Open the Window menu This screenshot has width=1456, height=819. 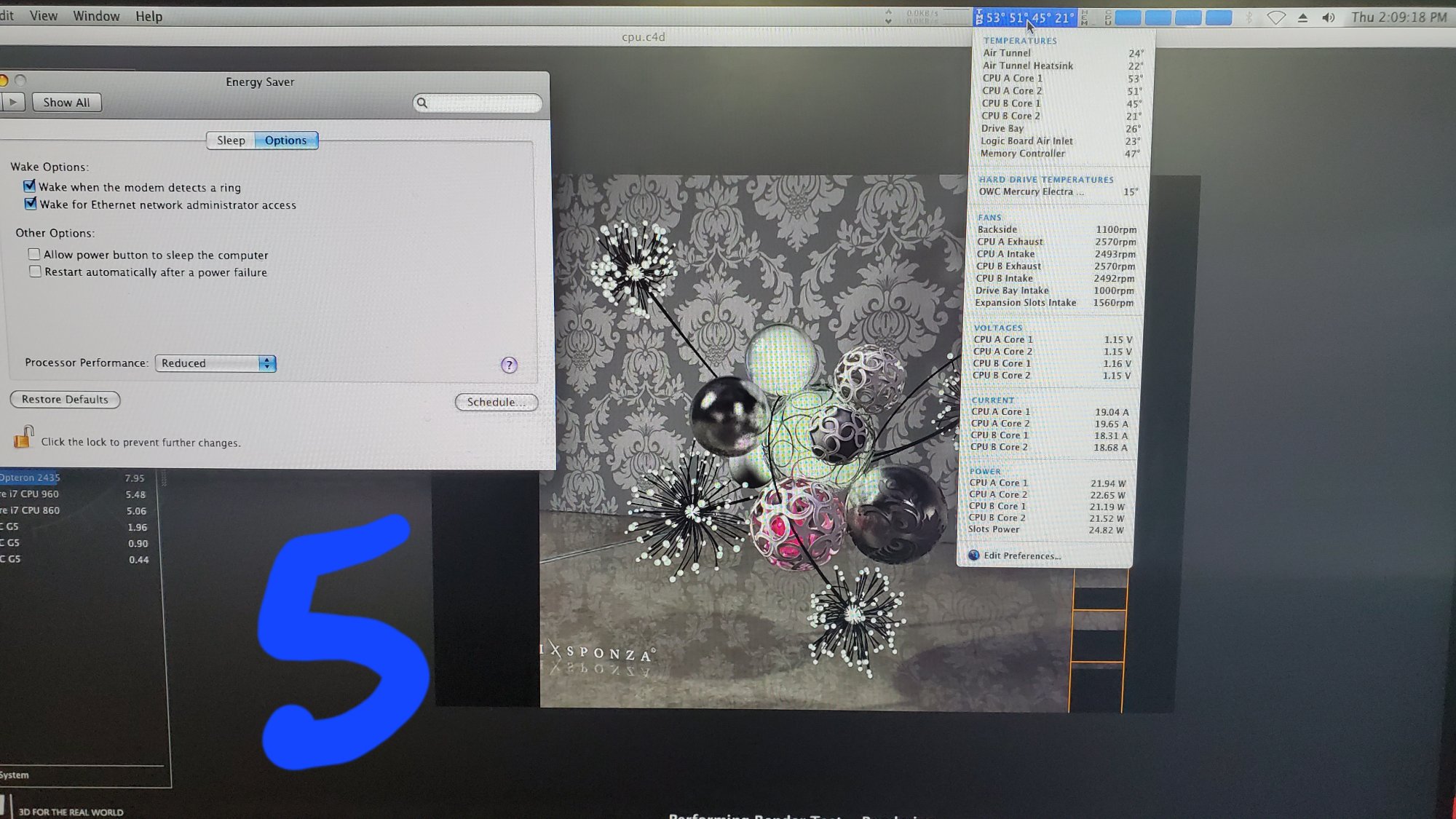[96, 16]
